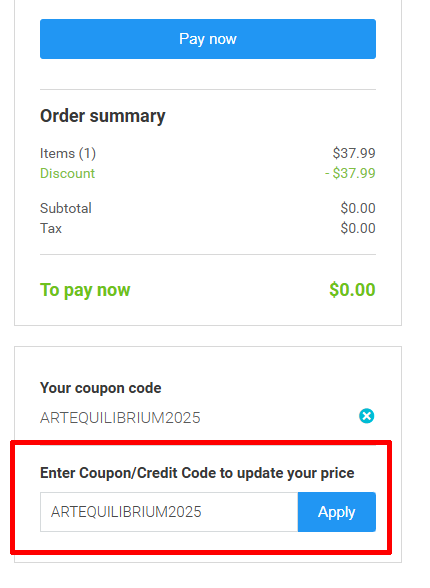Viewport: 430px width, 588px height.
Task: Click the green $0.00 total amount
Action: click(352, 290)
